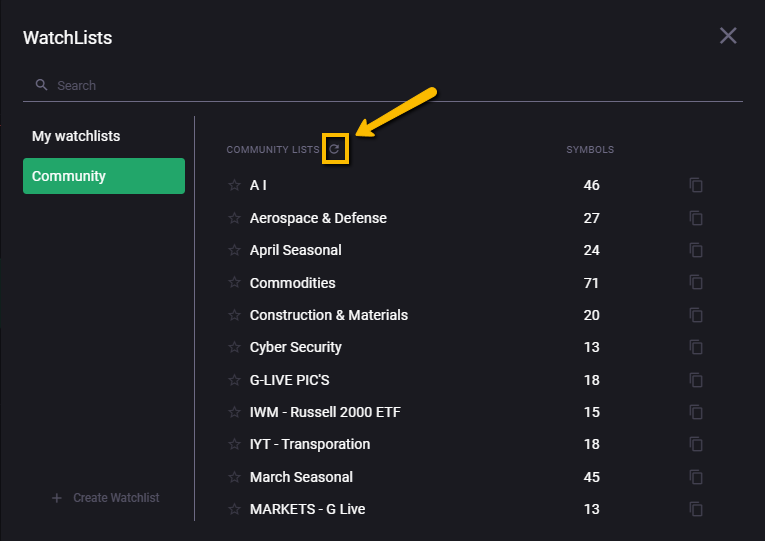Click the watchlist Search field
Screen dimensions: 765x541
380,86
